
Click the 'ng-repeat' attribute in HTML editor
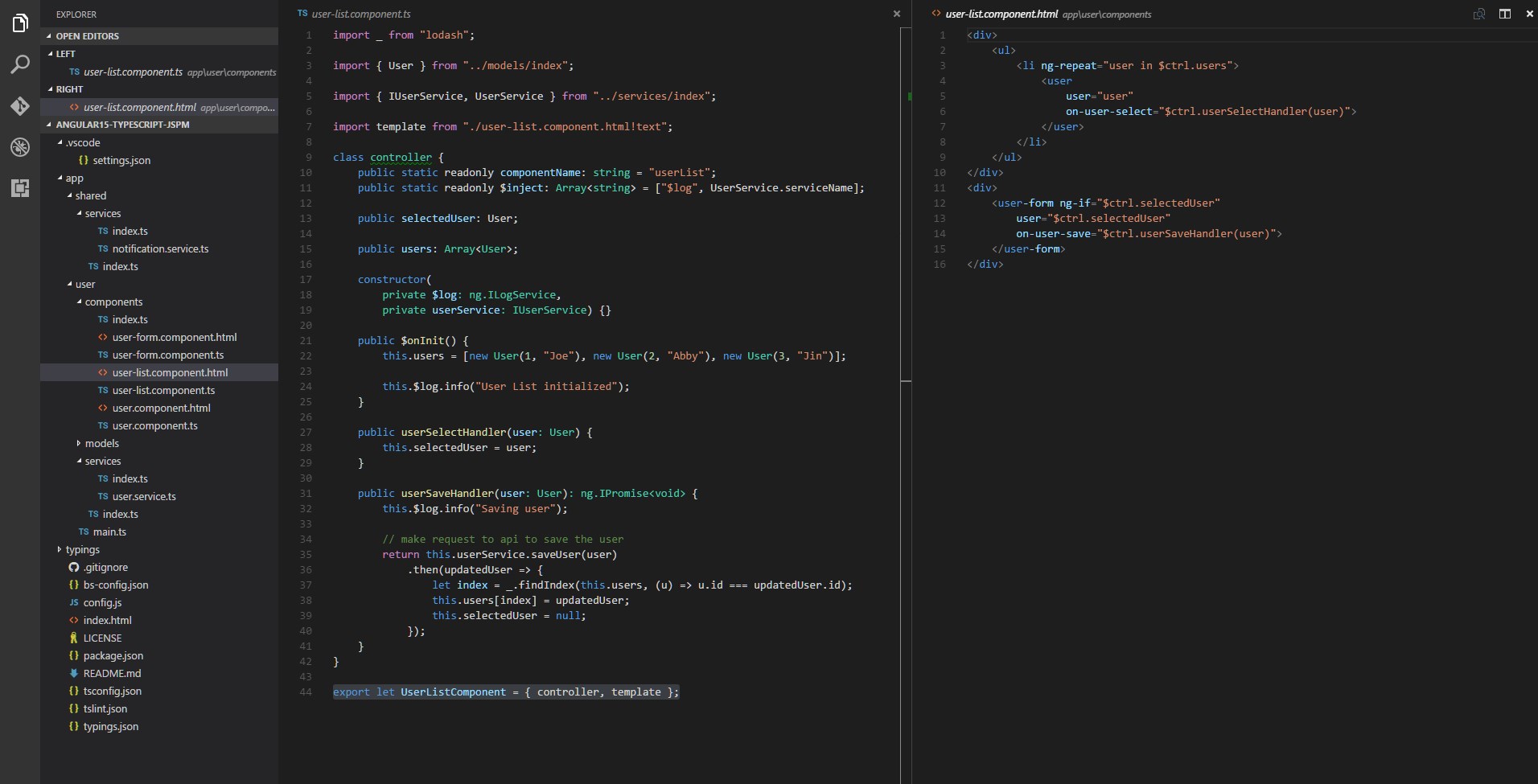1068,65
